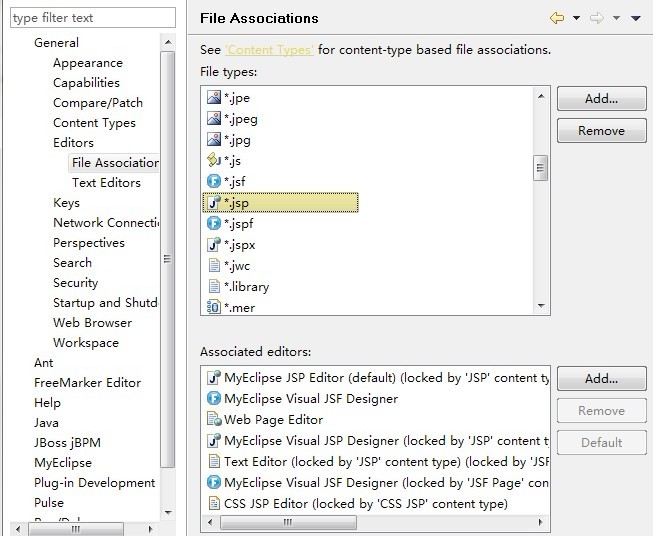The height and width of the screenshot is (536, 653).
Task: Open Keys preferences
Action: coord(66,203)
